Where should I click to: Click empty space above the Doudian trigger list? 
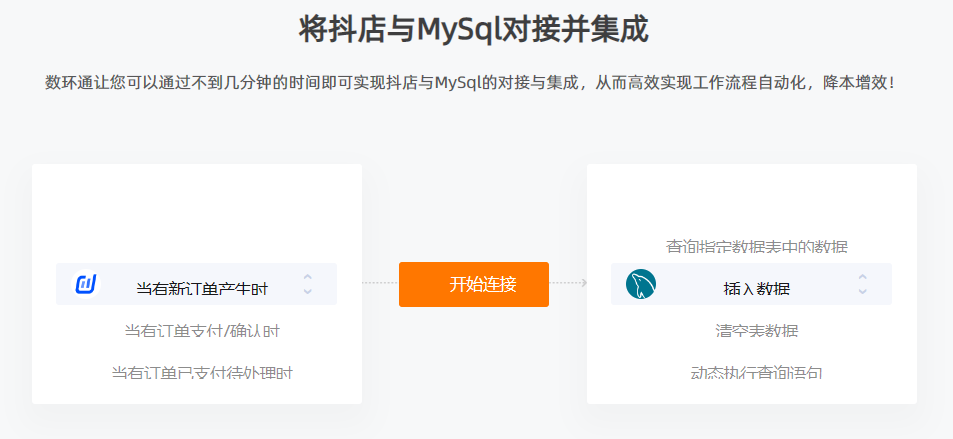[196, 213]
